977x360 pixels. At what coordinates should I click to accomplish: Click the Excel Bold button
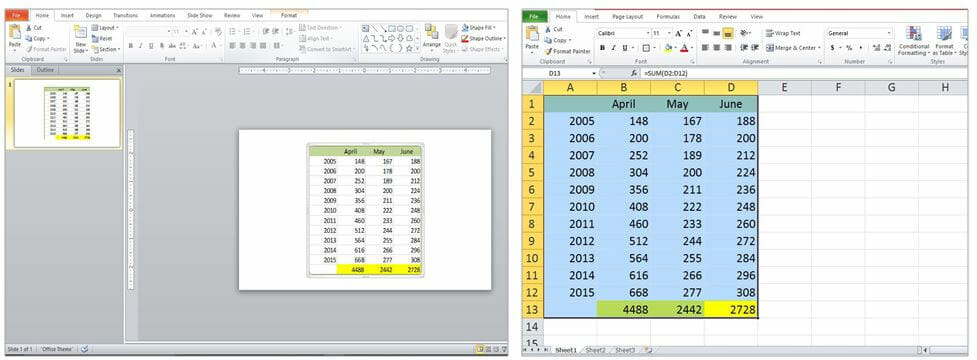[x=602, y=48]
